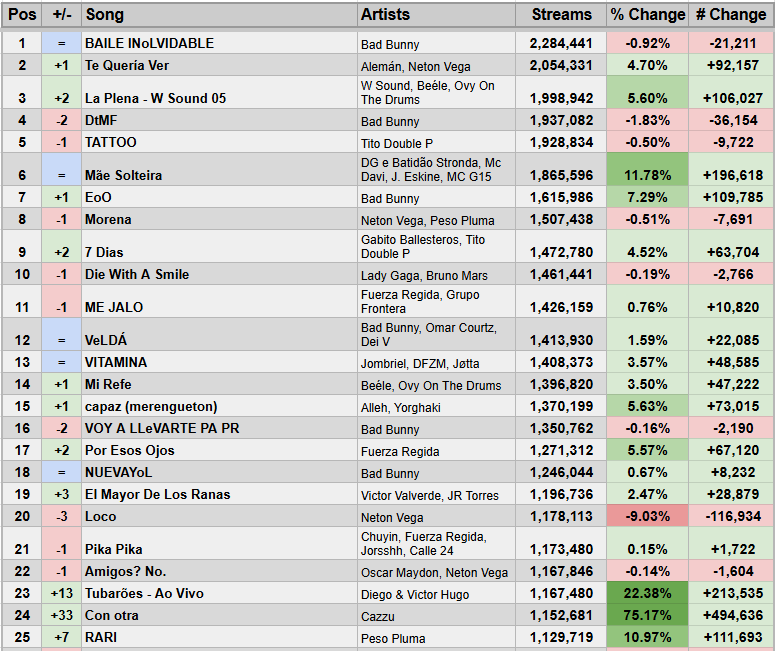775x651 pixels.
Task: Click the -3 position change cell
Action: pyautogui.click(x=62, y=516)
